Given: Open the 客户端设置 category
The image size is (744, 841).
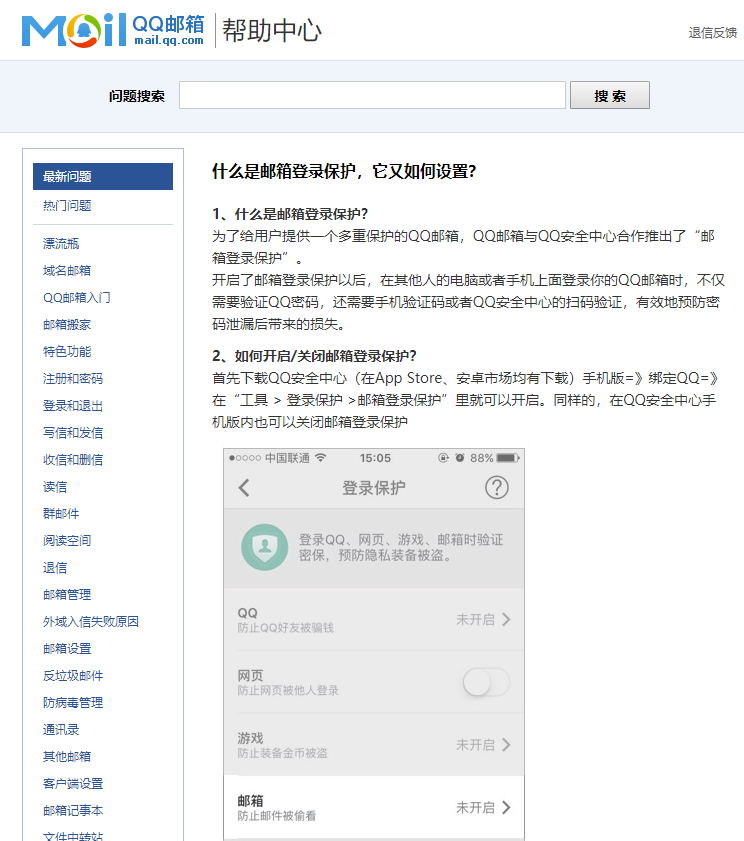Looking at the screenshot, I should click(73, 784).
